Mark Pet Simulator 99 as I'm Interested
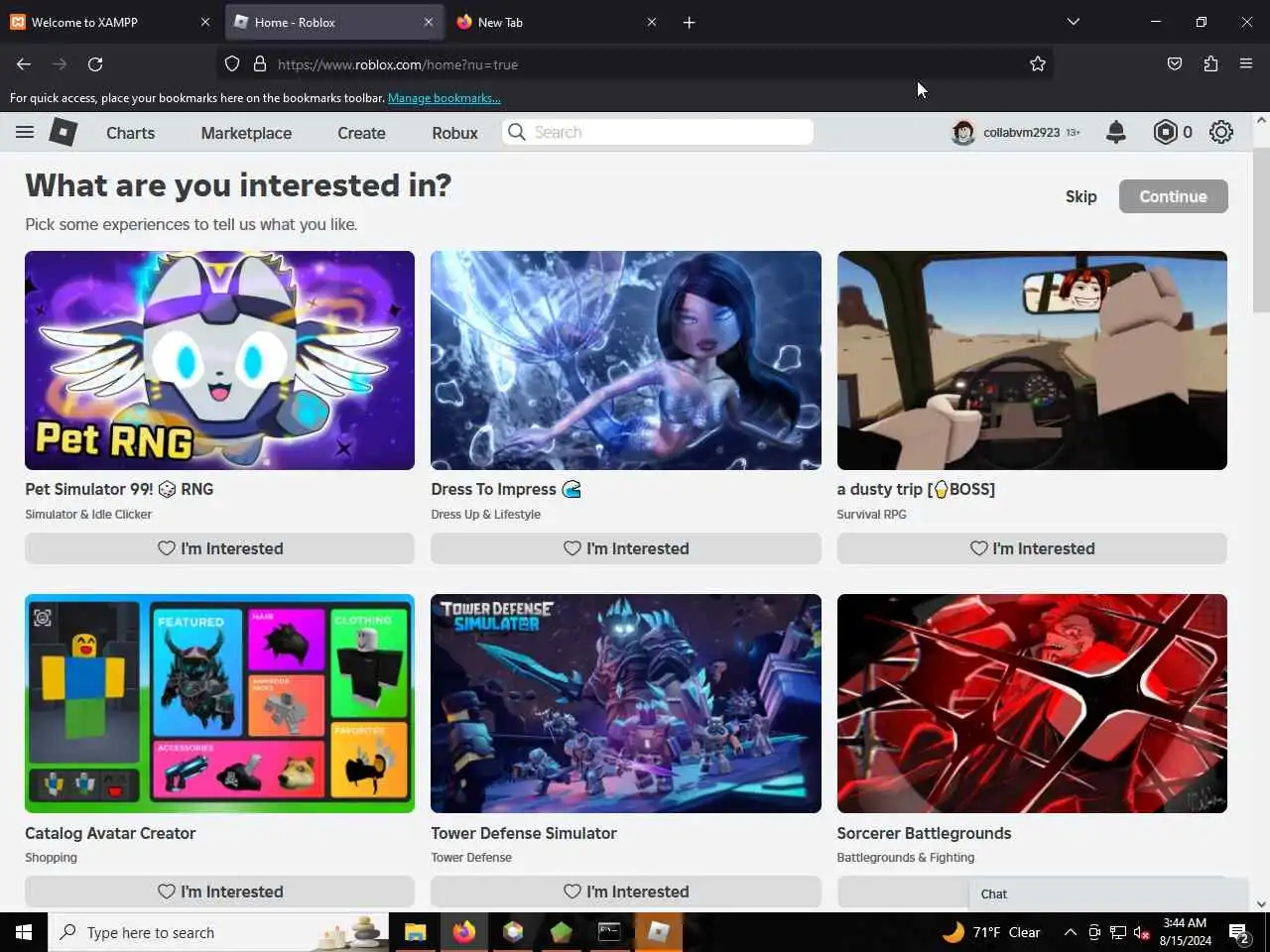This screenshot has width=1270, height=952. click(219, 548)
